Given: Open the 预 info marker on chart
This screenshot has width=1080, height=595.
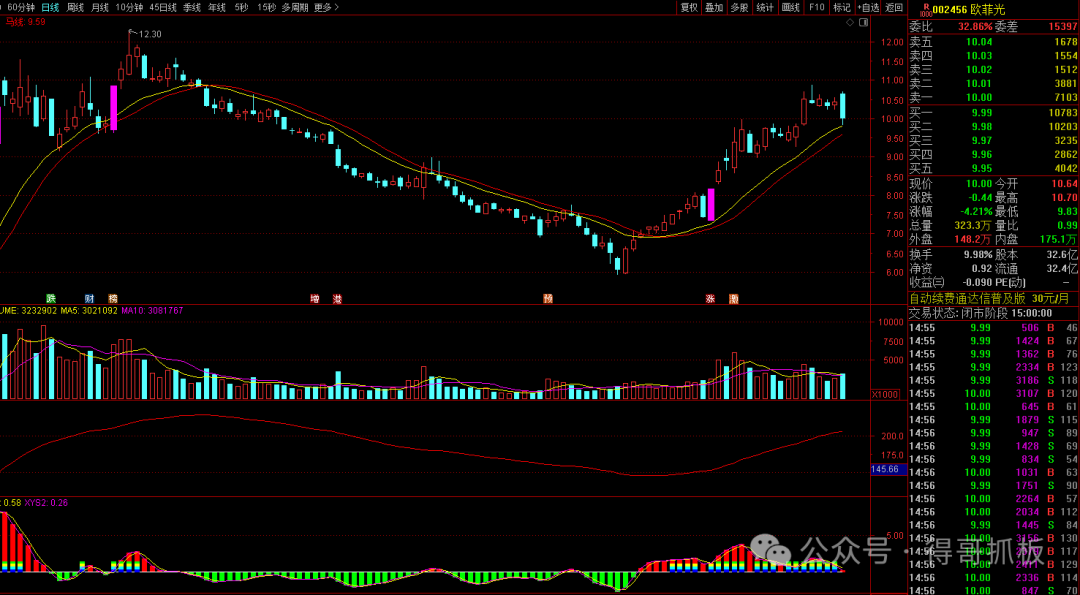Looking at the screenshot, I should coord(548,299).
